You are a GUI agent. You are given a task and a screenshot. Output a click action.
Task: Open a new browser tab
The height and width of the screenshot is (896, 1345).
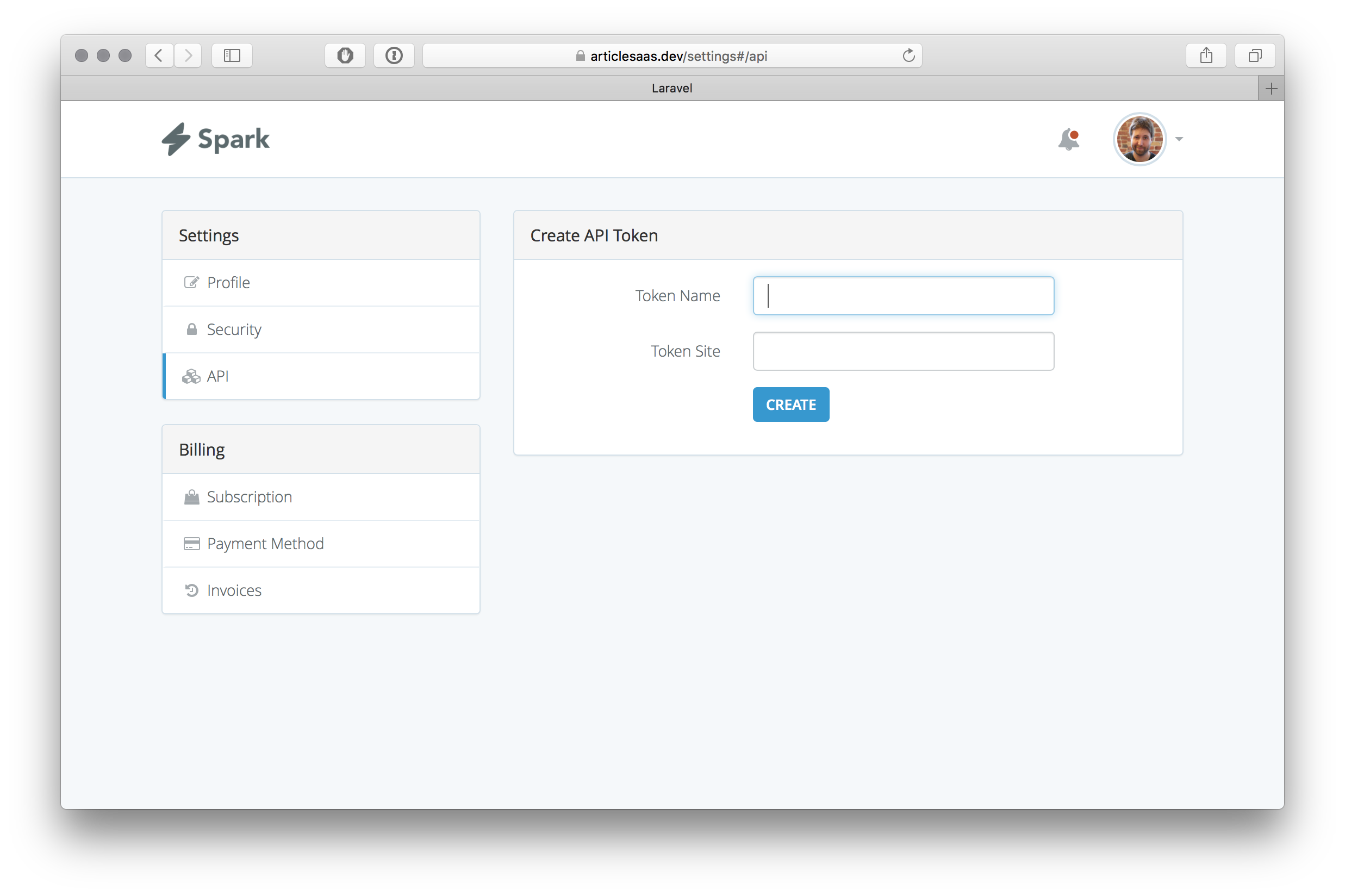[1271, 88]
